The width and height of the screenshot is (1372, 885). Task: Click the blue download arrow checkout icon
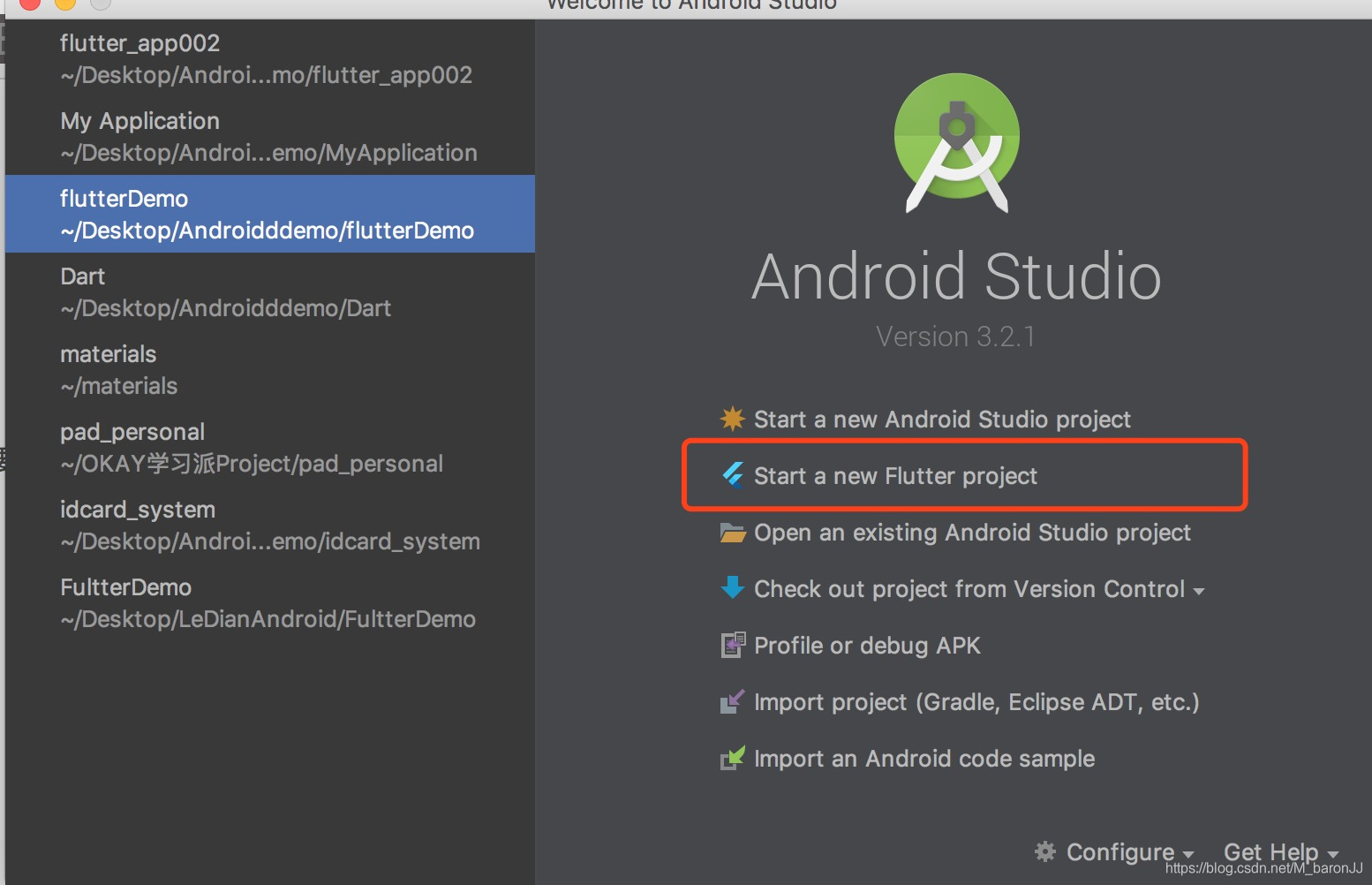(x=733, y=587)
